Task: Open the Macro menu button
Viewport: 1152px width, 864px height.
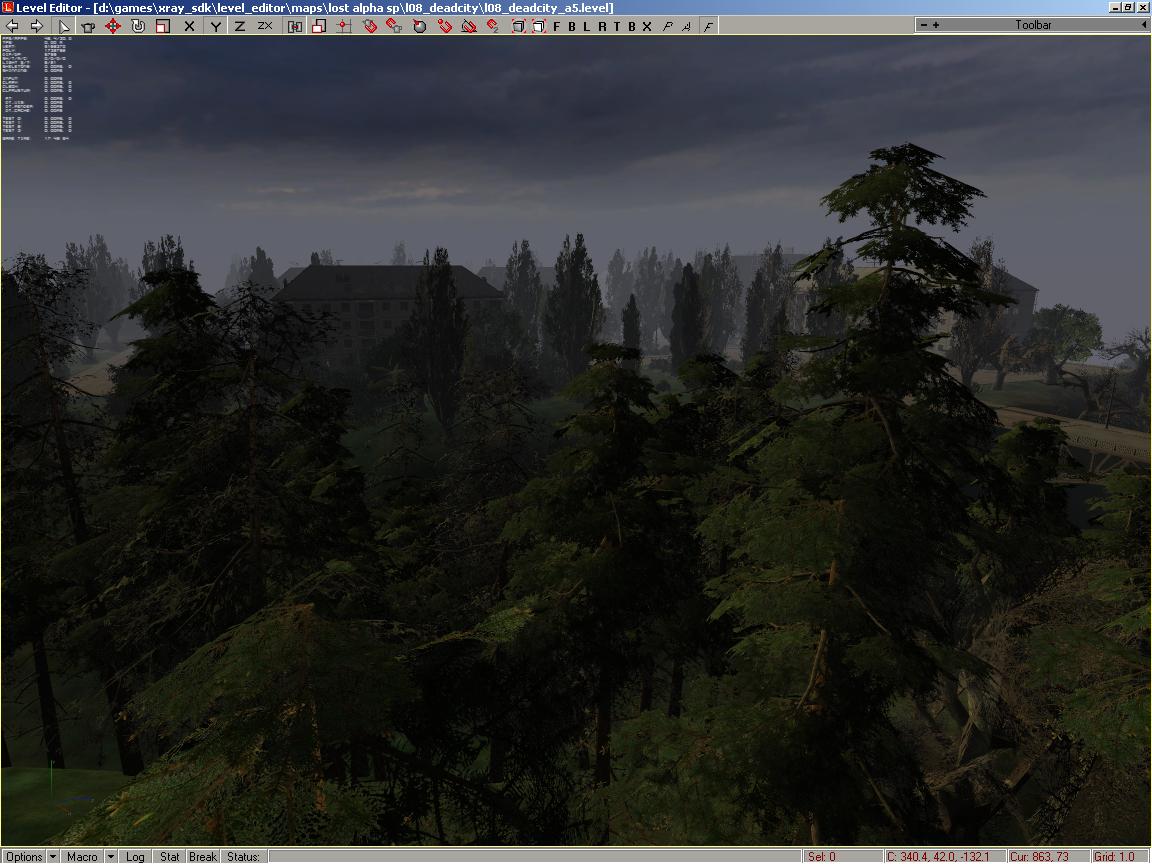Action: pos(82,857)
